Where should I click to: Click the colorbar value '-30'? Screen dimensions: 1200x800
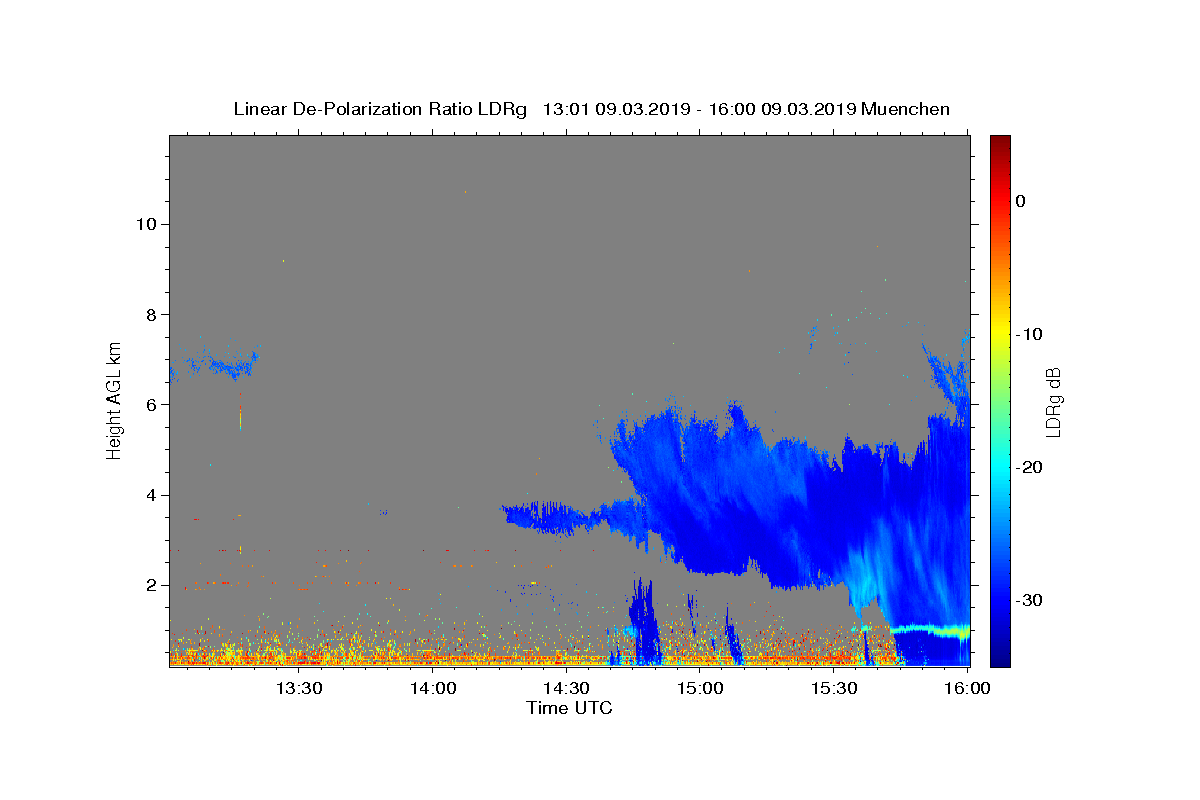[x=1030, y=600]
